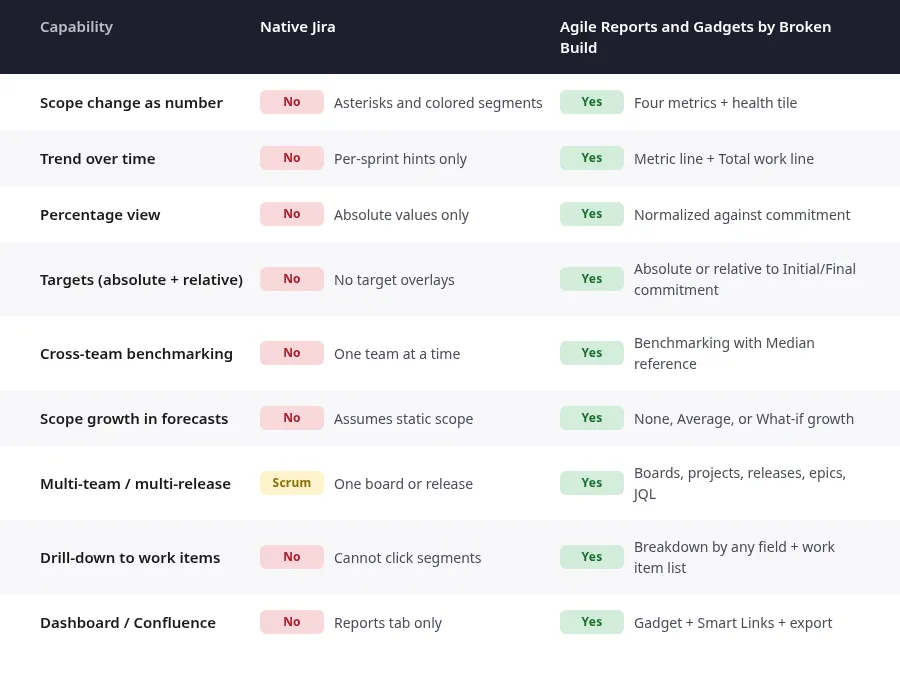Click the Agile Reports and Gadgets header

tap(695, 37)
